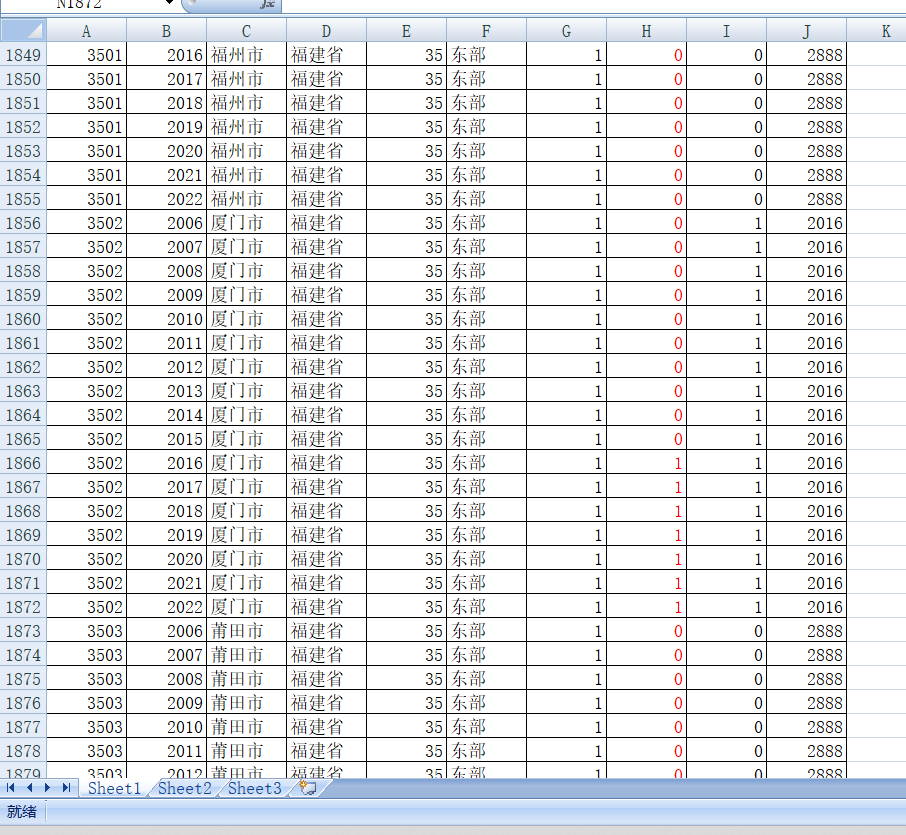Select column I header
Image resolution: width=906 pixels, height=835 pixels.
pos(727,31)
